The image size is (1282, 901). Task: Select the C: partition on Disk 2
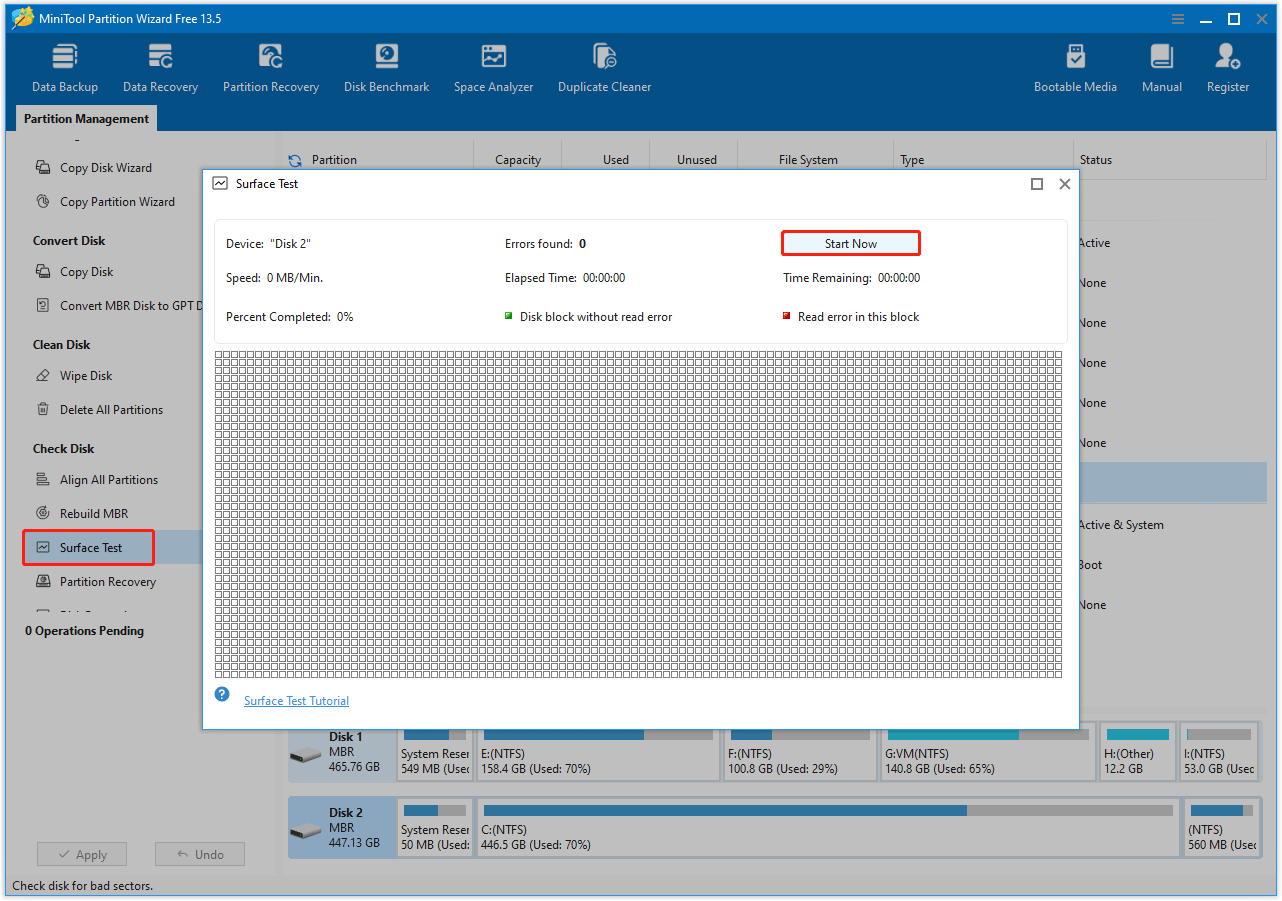click(830, 827)
